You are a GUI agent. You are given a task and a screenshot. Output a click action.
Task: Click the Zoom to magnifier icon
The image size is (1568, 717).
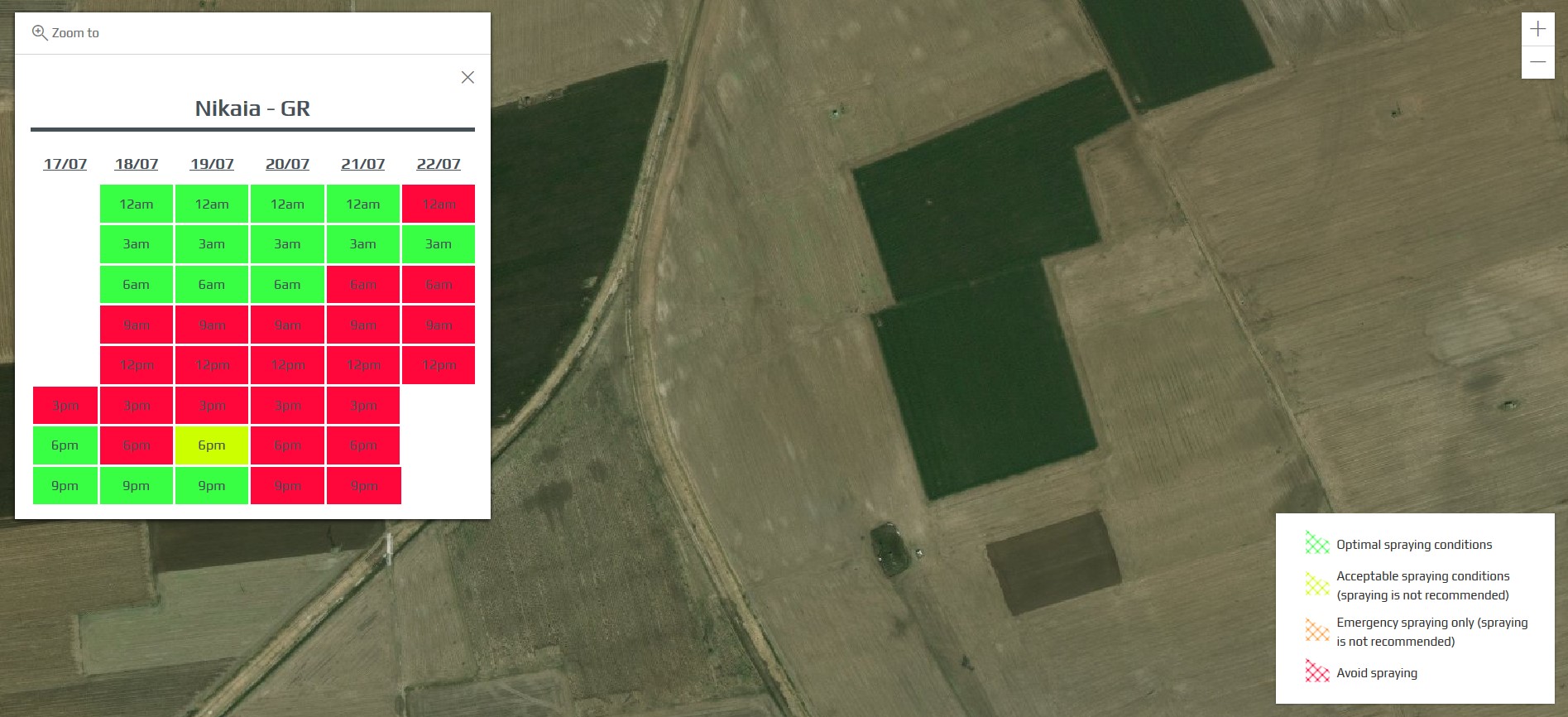click(39, 33)
